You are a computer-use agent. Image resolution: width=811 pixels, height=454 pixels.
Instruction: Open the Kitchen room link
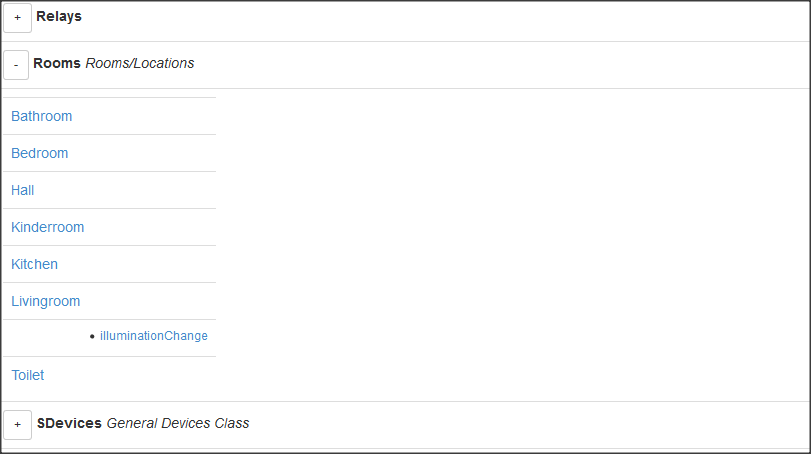click(35, 264)
